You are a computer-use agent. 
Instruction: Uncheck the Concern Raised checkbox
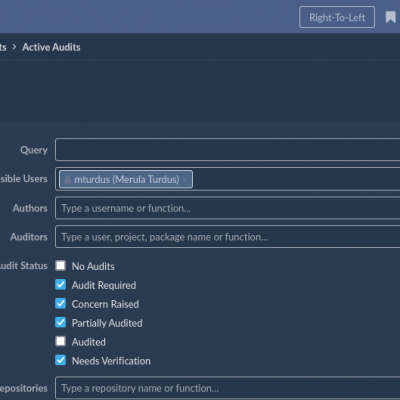pos(61,303)
